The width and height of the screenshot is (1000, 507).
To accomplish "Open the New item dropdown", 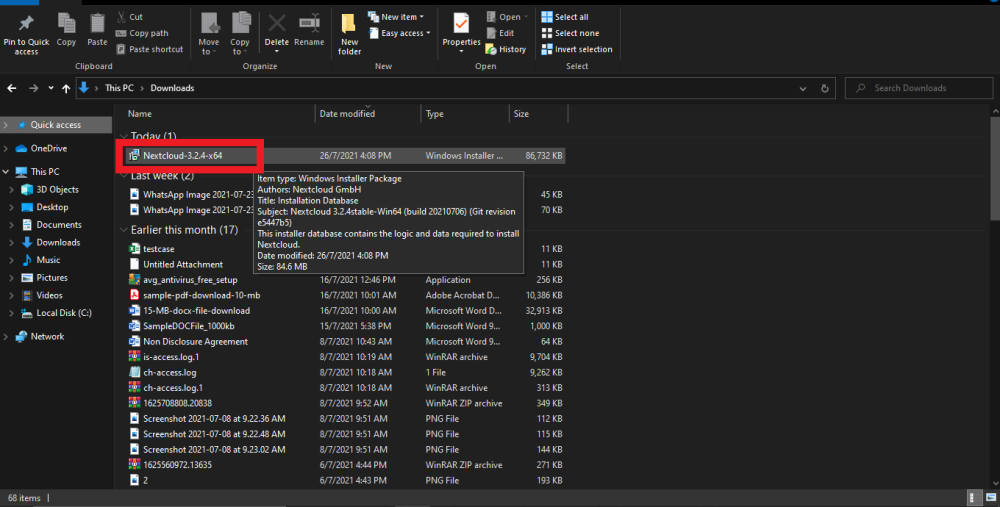I will [400, 17].
